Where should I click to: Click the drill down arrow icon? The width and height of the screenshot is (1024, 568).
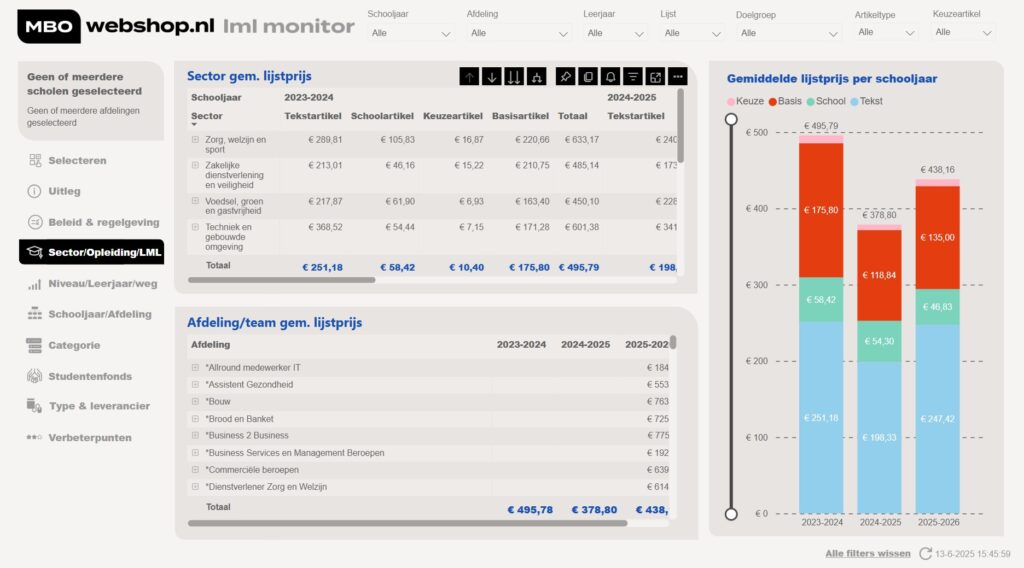pos(492,77)
